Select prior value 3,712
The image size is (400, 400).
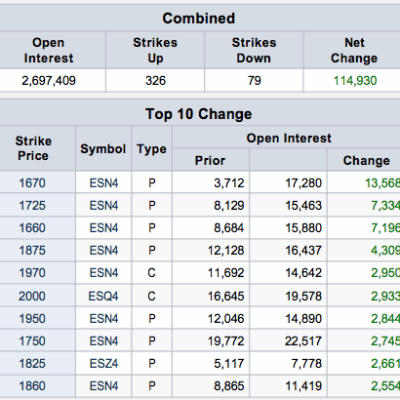229,183
